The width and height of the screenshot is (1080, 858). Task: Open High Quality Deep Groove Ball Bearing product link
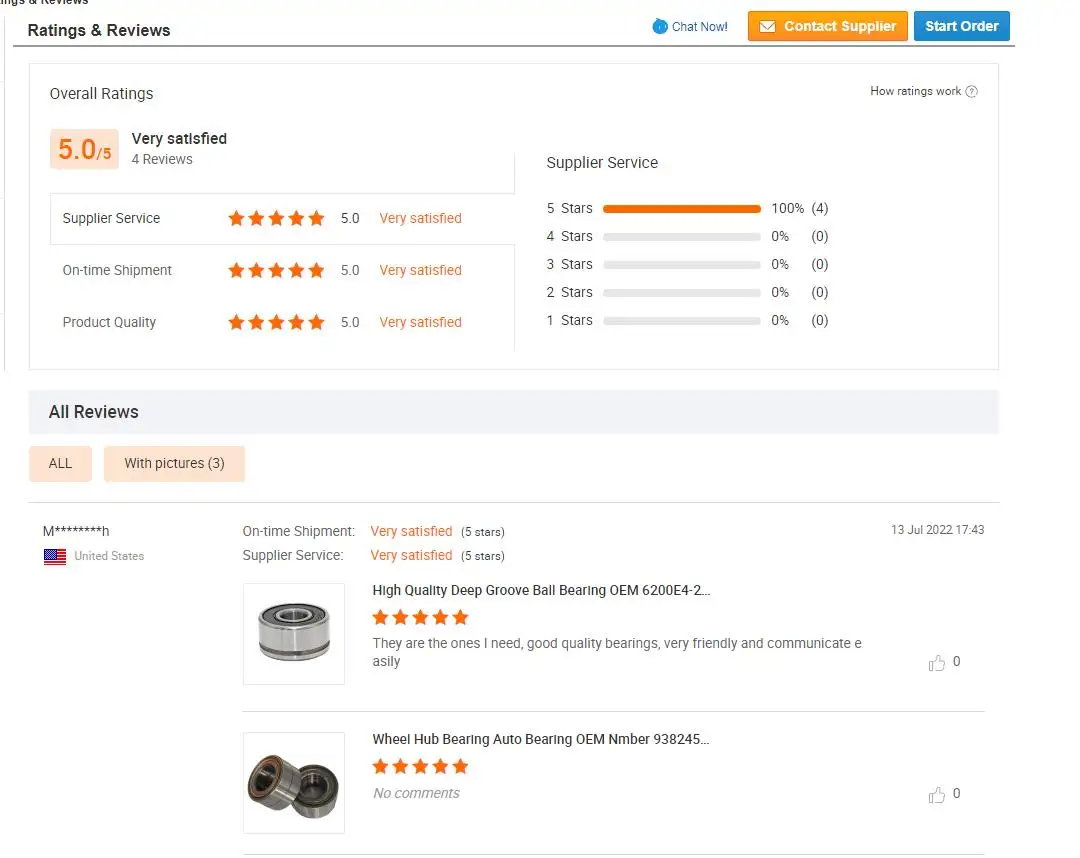(541, 591)
